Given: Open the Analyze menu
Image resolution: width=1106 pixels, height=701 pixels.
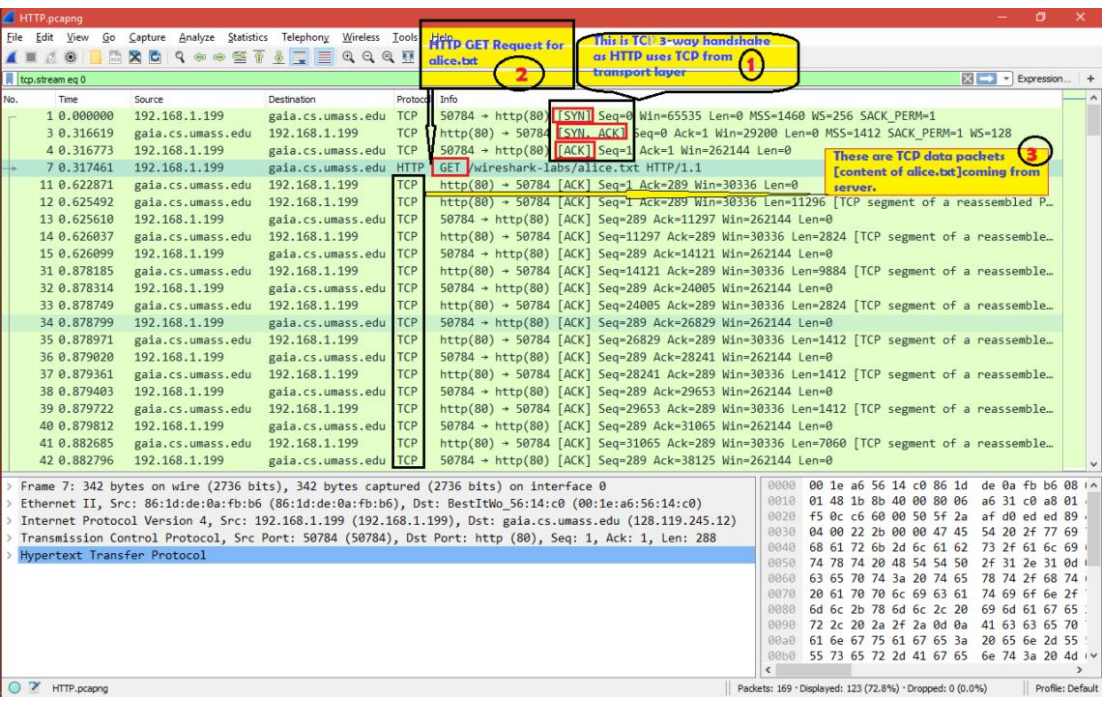Looking at the screenshot, I should tap(197, 37).
